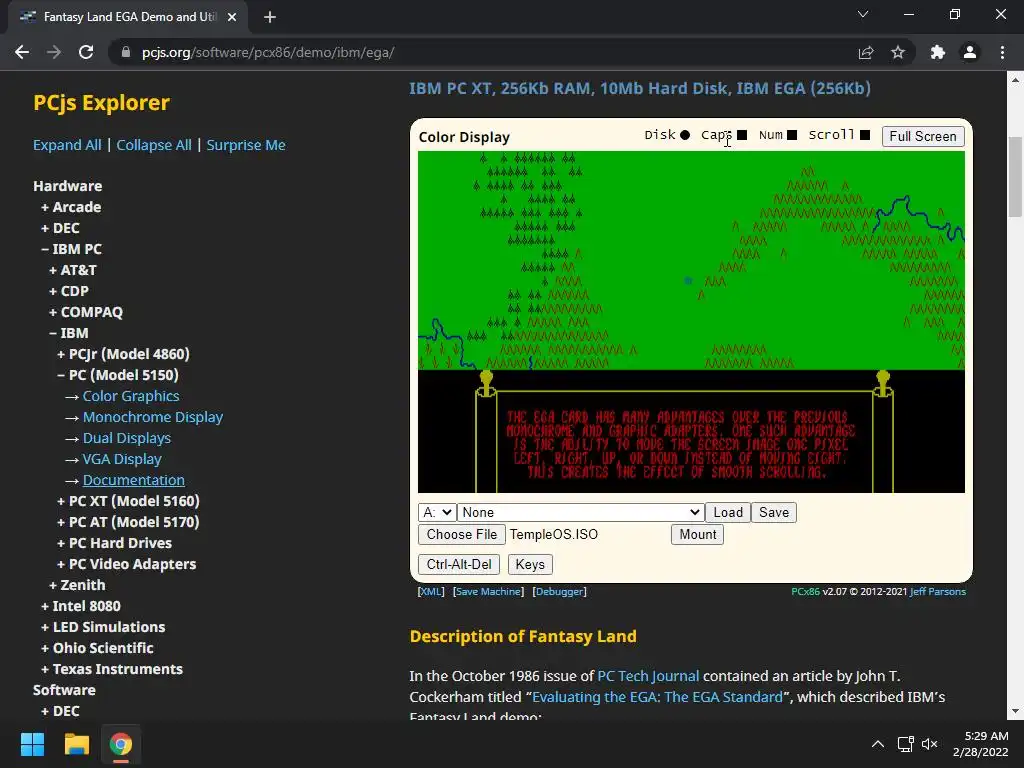Expand PC Video Adapters node

tap(126, 564)
